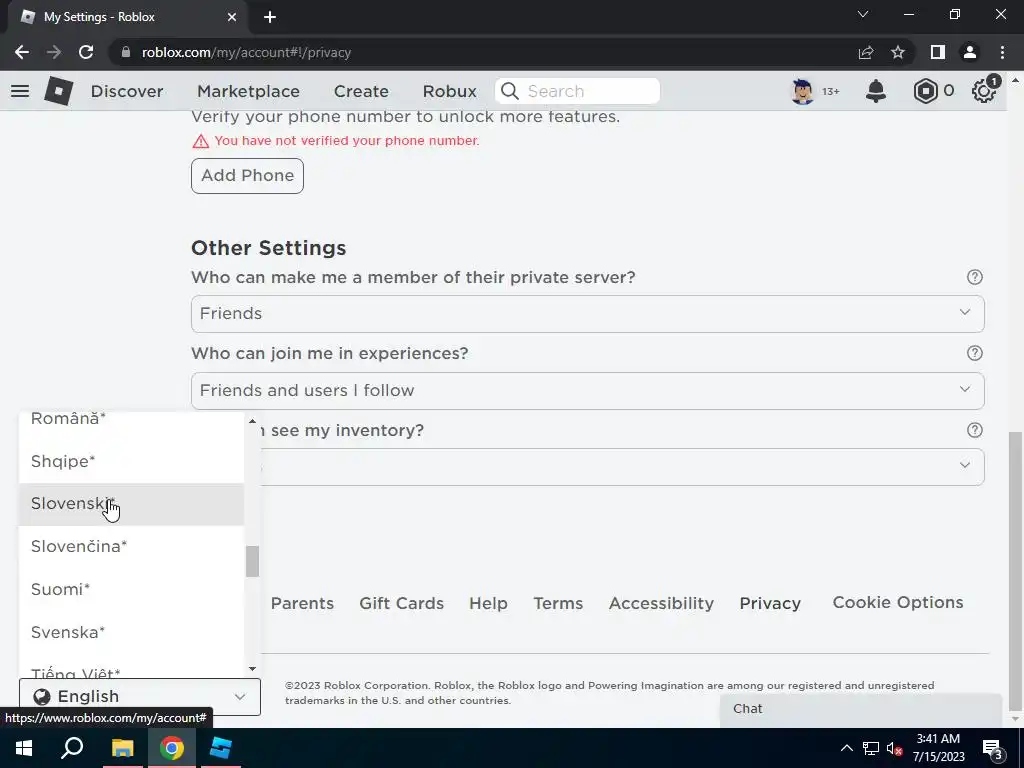Viewport: 1024px width, 768px height.
Task: Click the search magnifier icon
Action: [510, 91]
